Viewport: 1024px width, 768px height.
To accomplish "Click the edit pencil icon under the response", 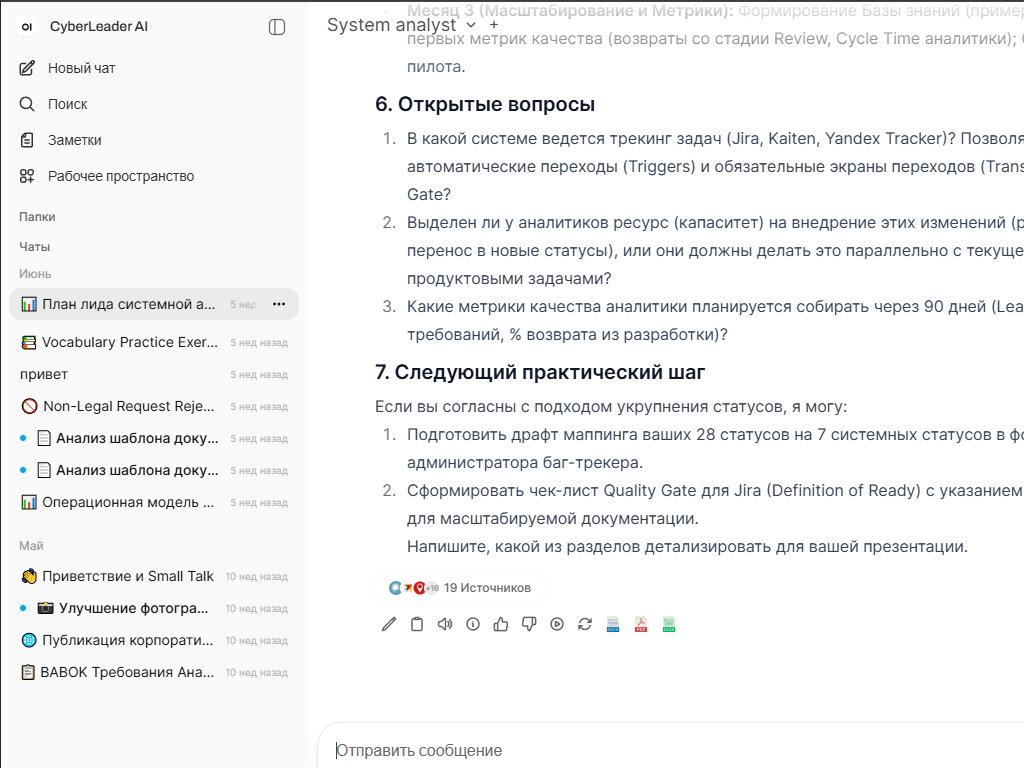I will click(389, 624).
